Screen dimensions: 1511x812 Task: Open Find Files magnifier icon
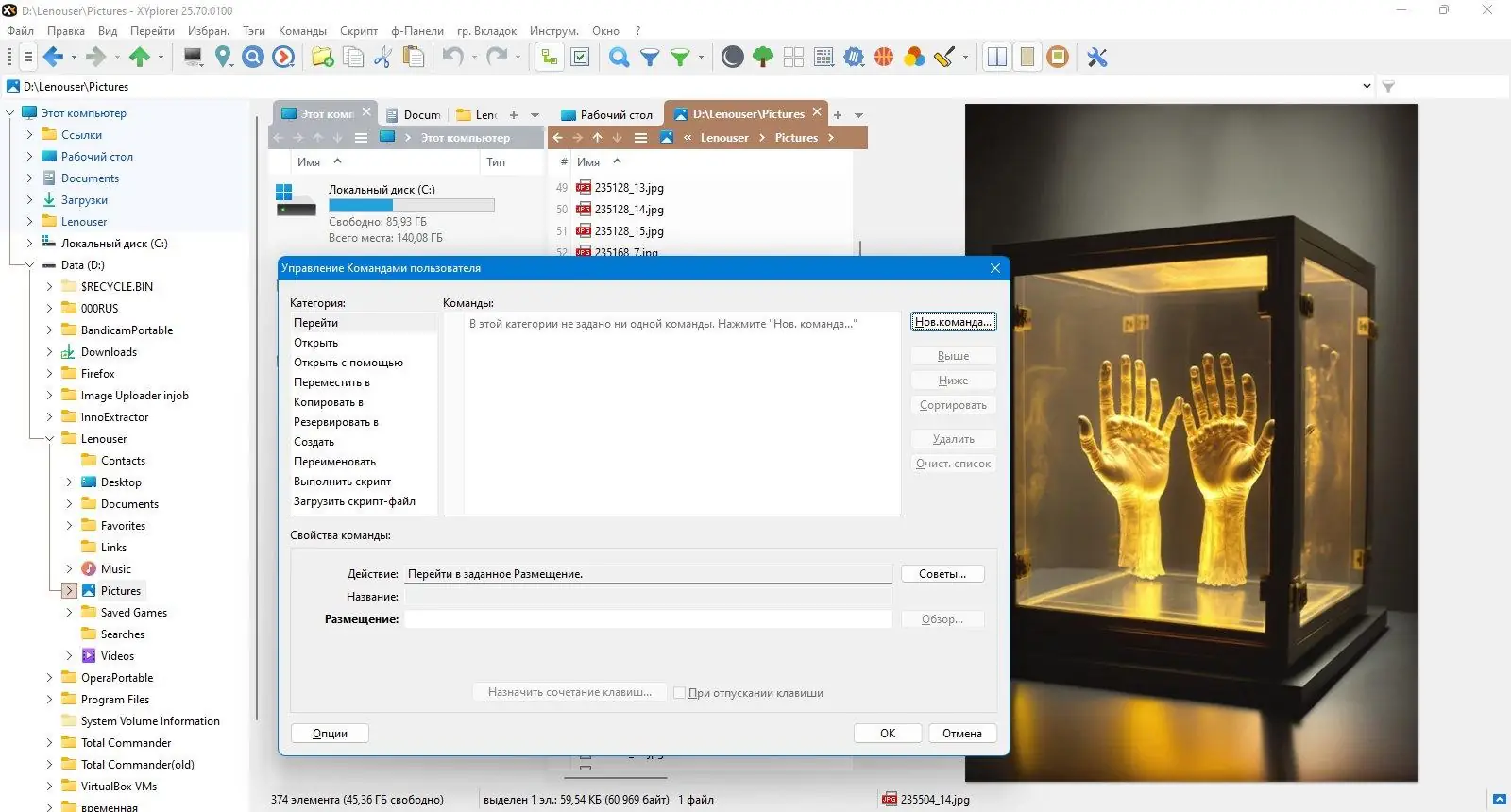pos(620,58)
